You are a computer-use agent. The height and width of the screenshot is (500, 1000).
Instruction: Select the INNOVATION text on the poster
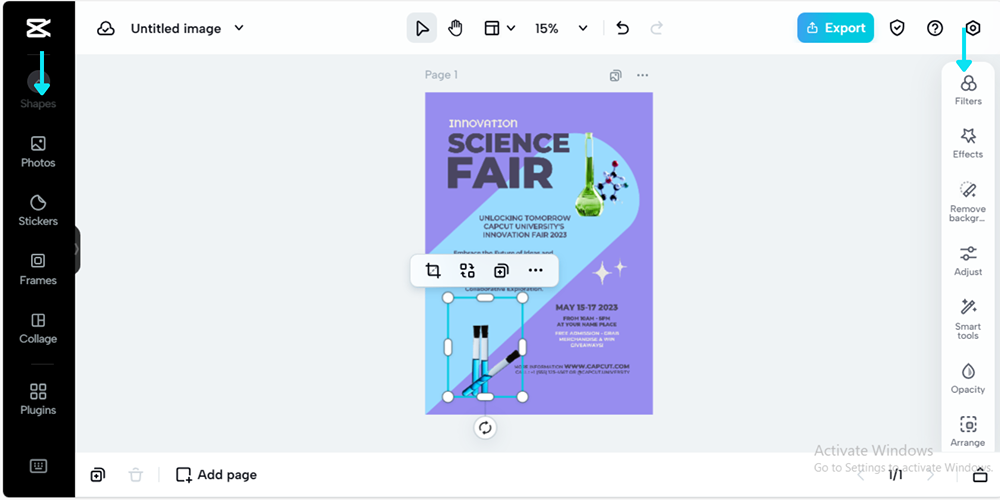coord(483,123)
